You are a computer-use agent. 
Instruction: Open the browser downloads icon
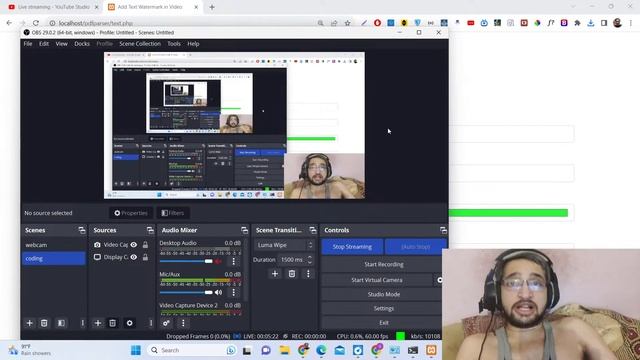[x=591, y=23]
